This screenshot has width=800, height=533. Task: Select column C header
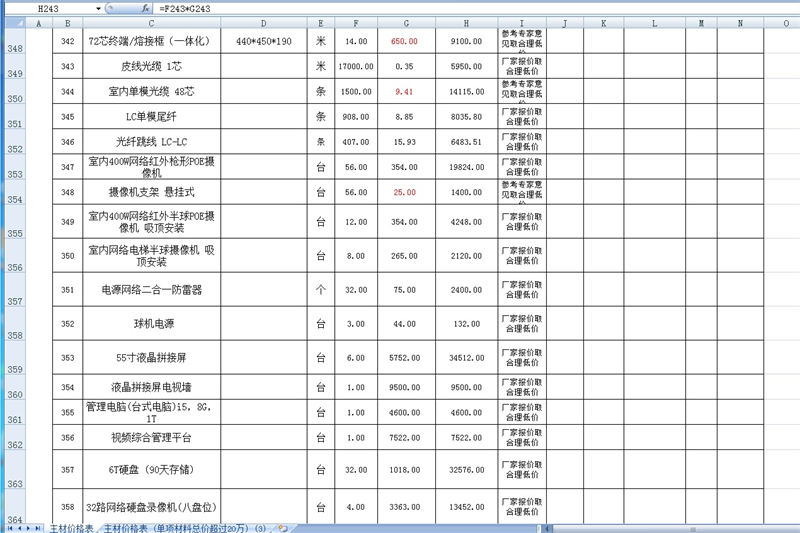coord(150,22)
